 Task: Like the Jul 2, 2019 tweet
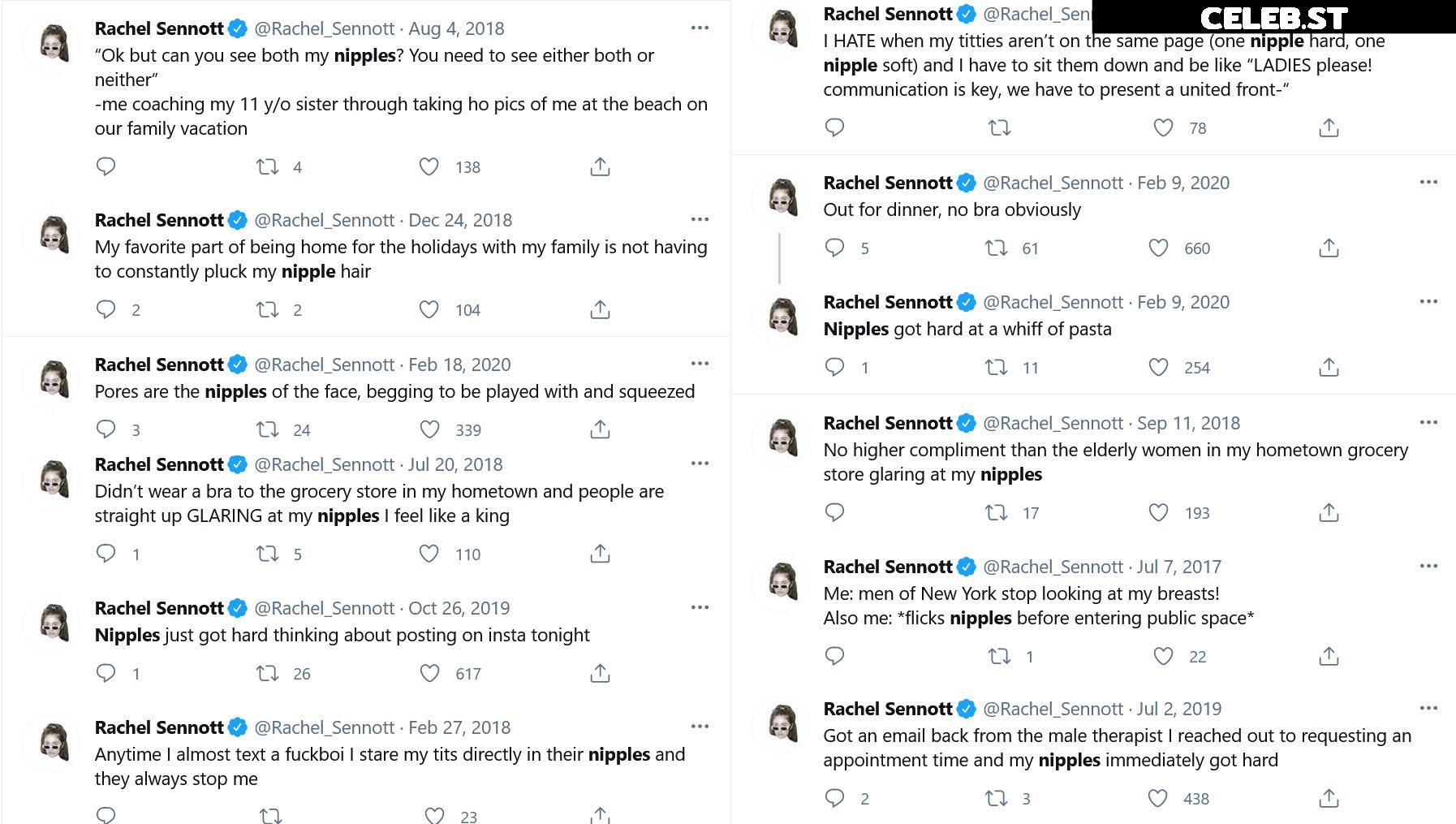coord(1158,798)
